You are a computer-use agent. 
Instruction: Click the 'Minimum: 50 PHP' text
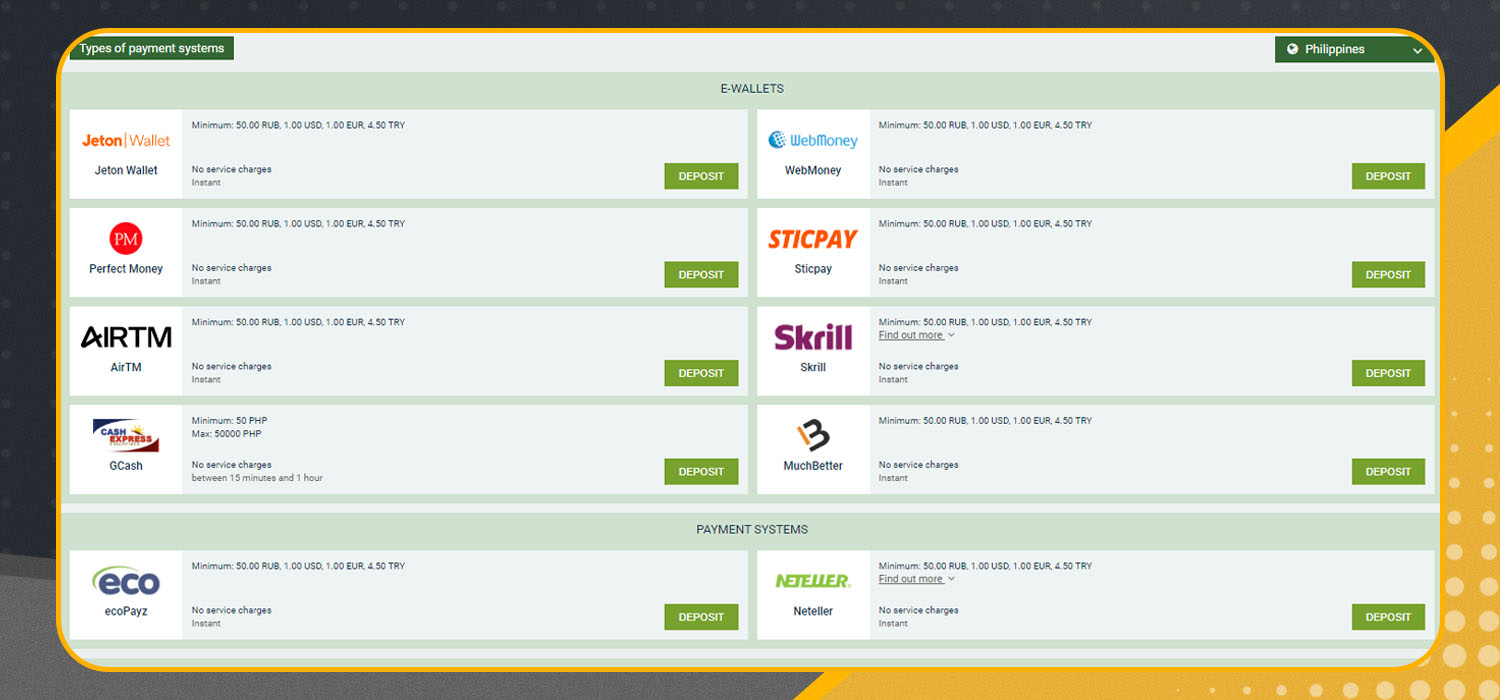(229, 421)
